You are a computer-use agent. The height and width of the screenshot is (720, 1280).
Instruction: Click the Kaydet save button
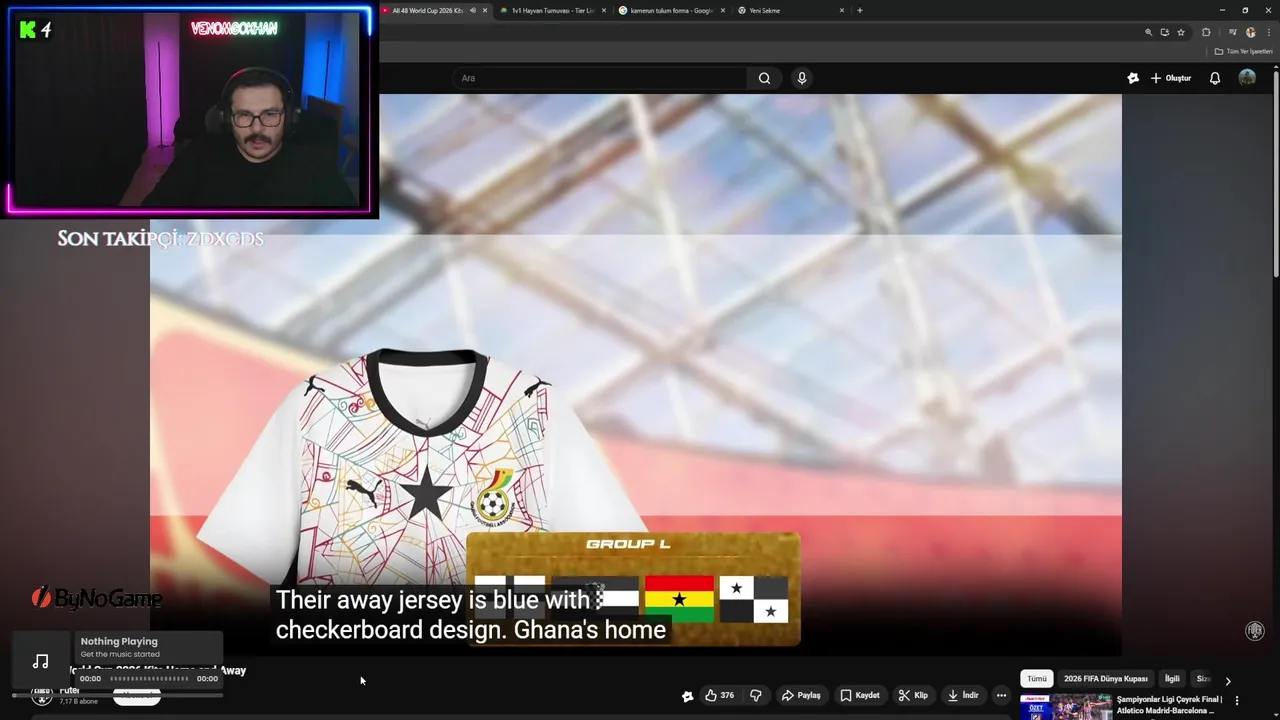point(860,695)
